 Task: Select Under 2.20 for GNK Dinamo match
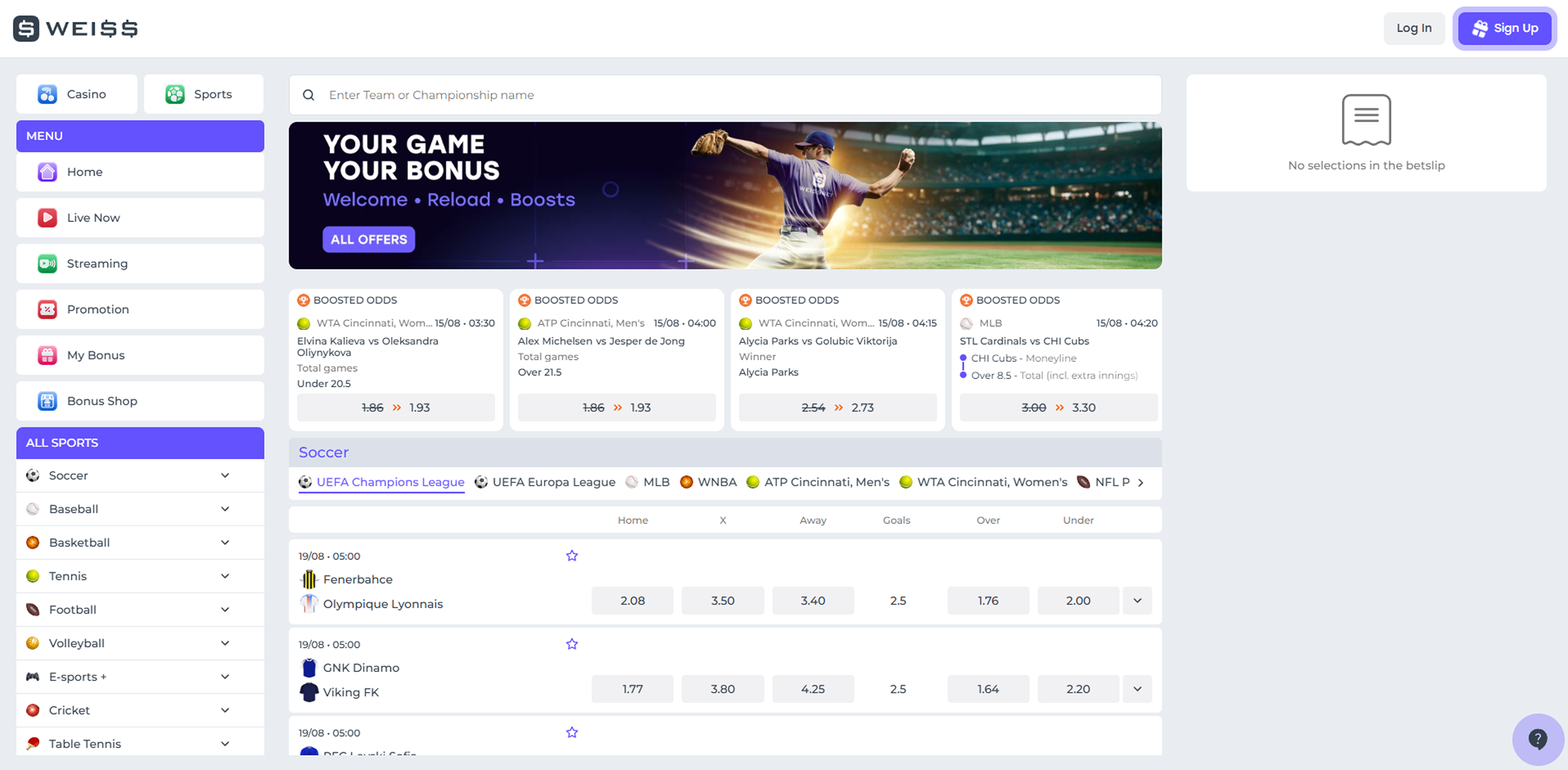[x=1078, y=689]
